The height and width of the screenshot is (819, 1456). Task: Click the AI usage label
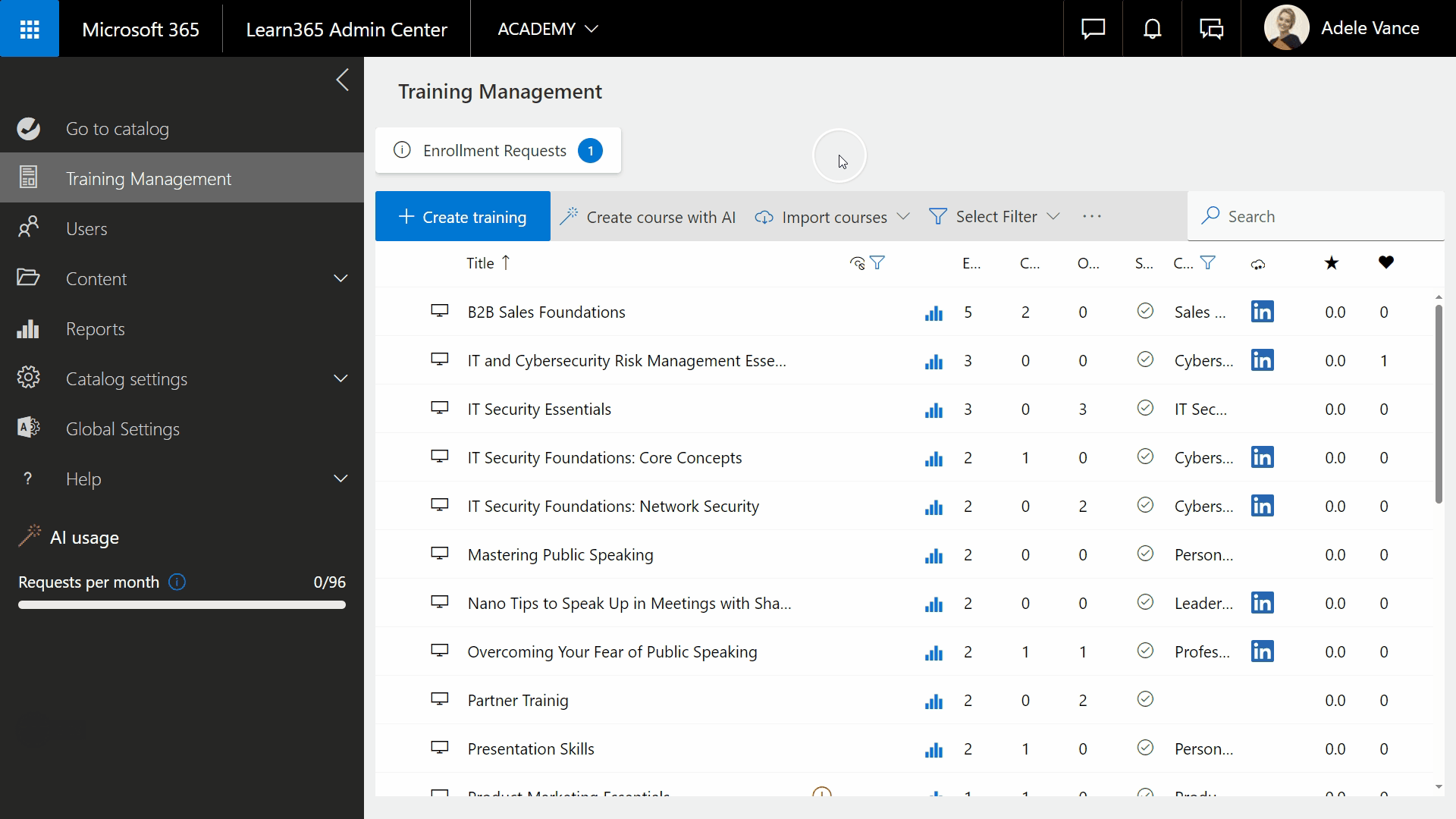(84, 537)
